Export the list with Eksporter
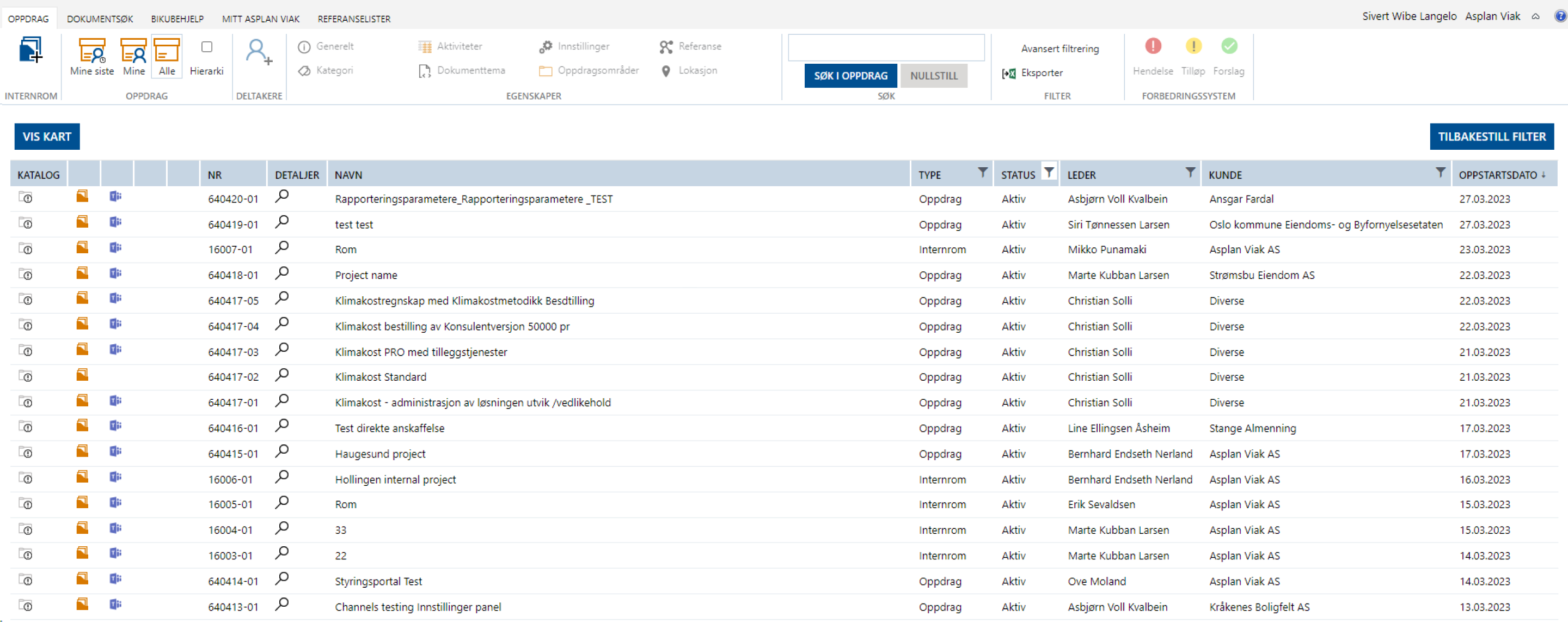The image size is (1568, 622). tap(1032, 73)
